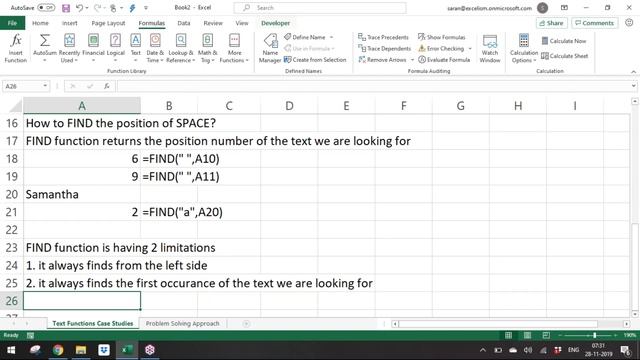Screen dimensions: 640x360
Task: Open Chrome from the taskbar
Action: (x=58, y=350)
